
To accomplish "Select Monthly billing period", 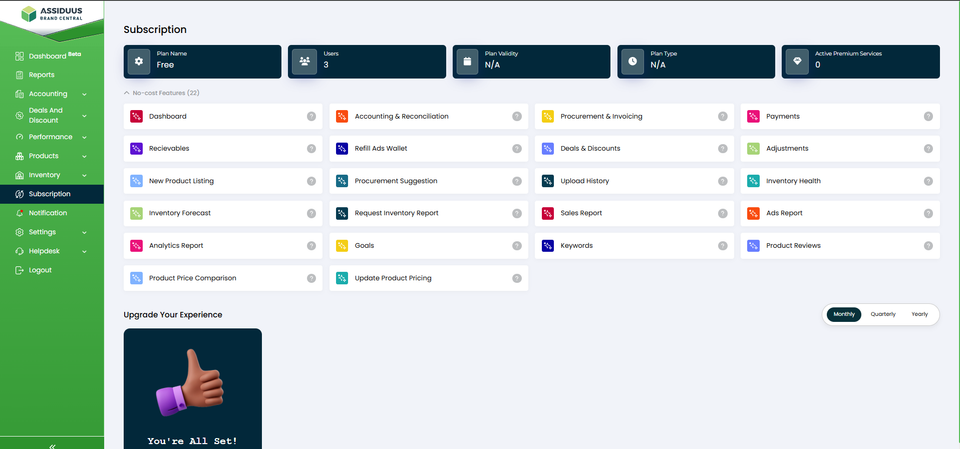I will point(844,314).
